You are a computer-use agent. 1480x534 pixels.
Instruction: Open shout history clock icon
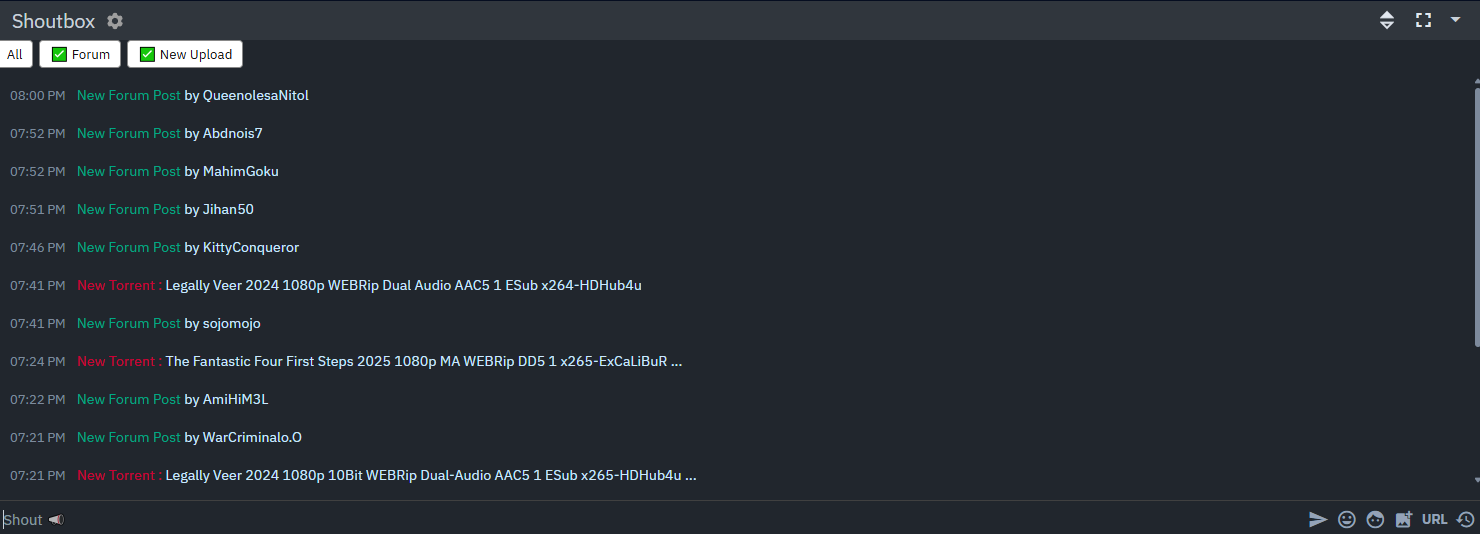tap(1465, 519)
